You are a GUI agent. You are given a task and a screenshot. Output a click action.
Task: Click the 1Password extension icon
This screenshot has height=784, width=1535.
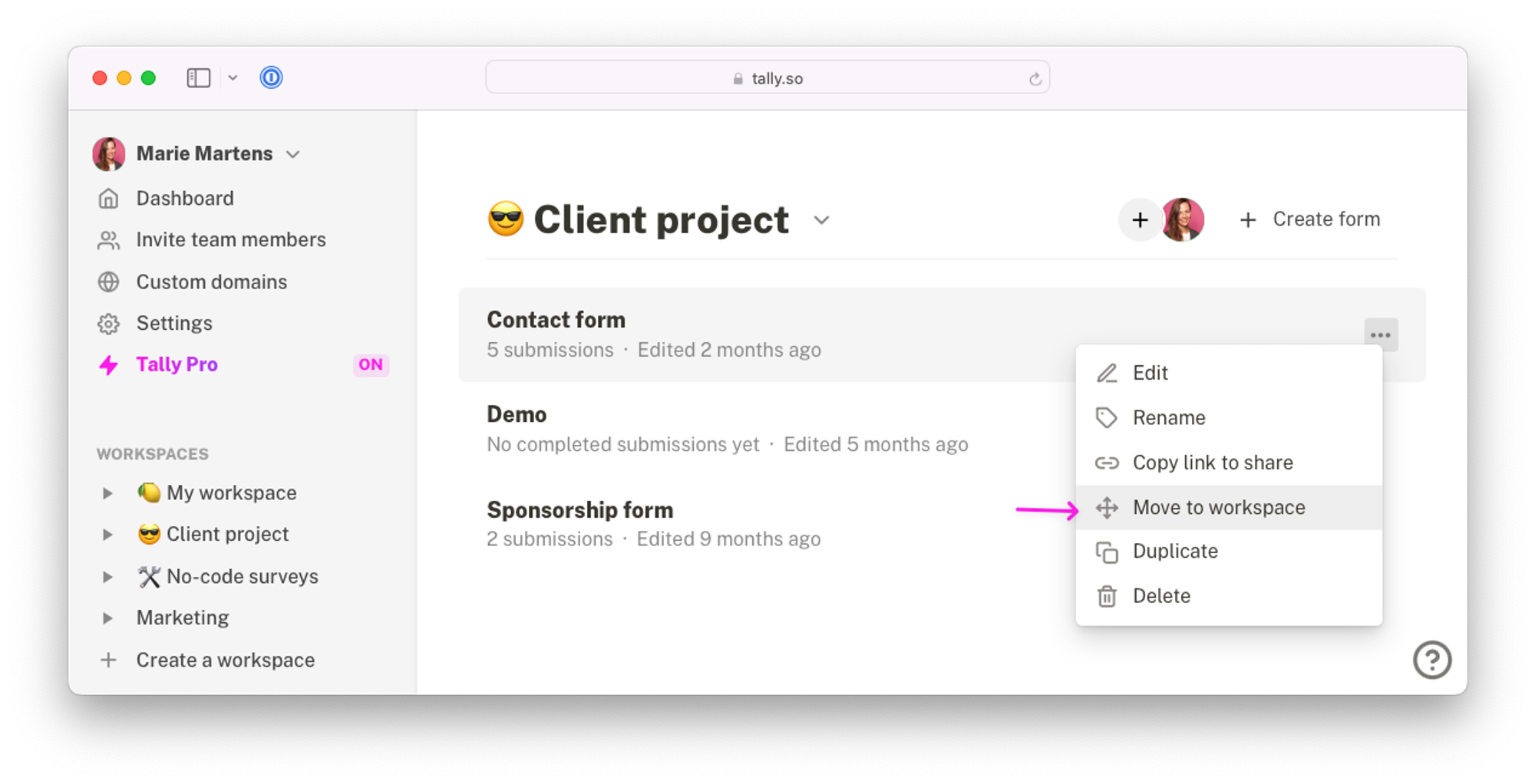[x=271, y=77]
